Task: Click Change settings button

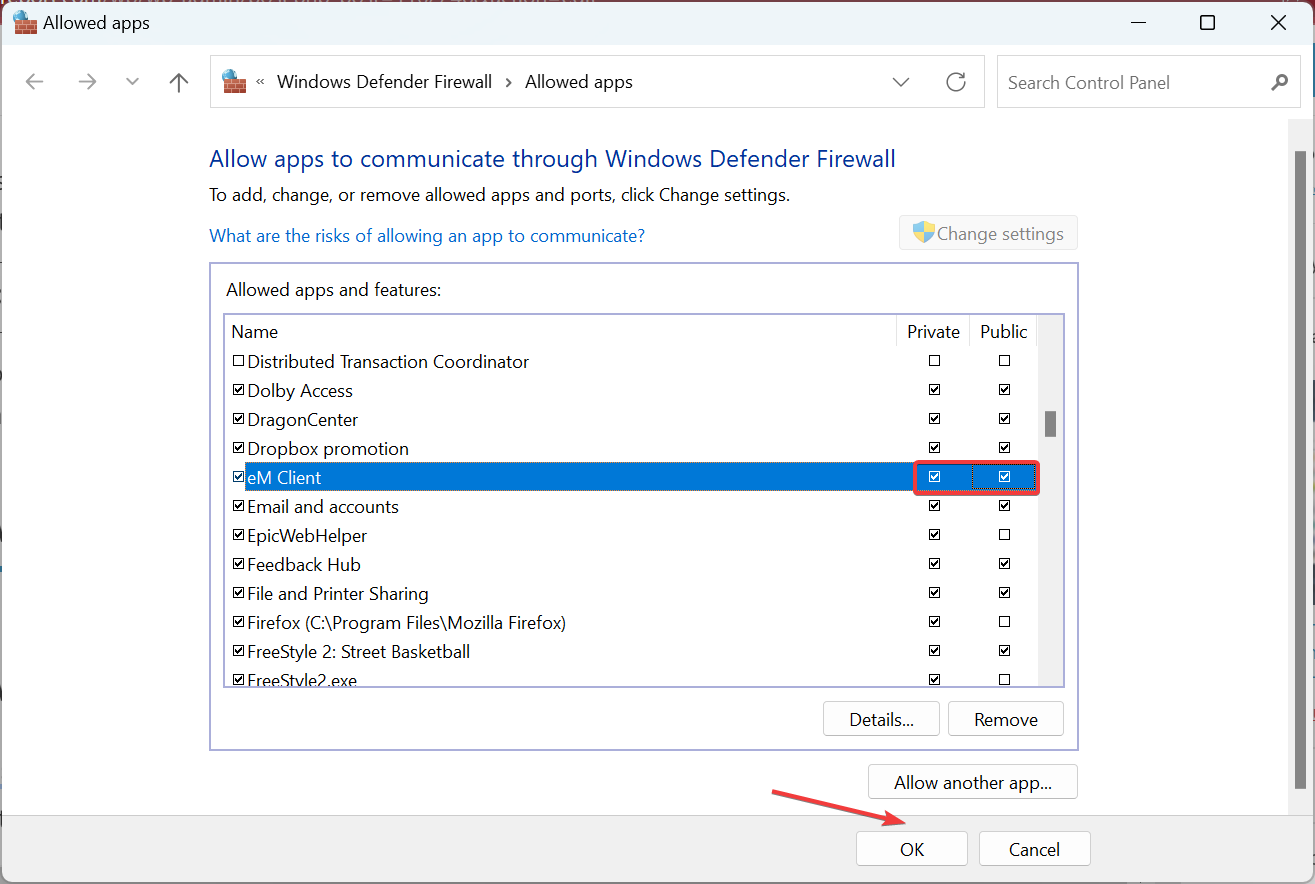Action: (988, 233)
